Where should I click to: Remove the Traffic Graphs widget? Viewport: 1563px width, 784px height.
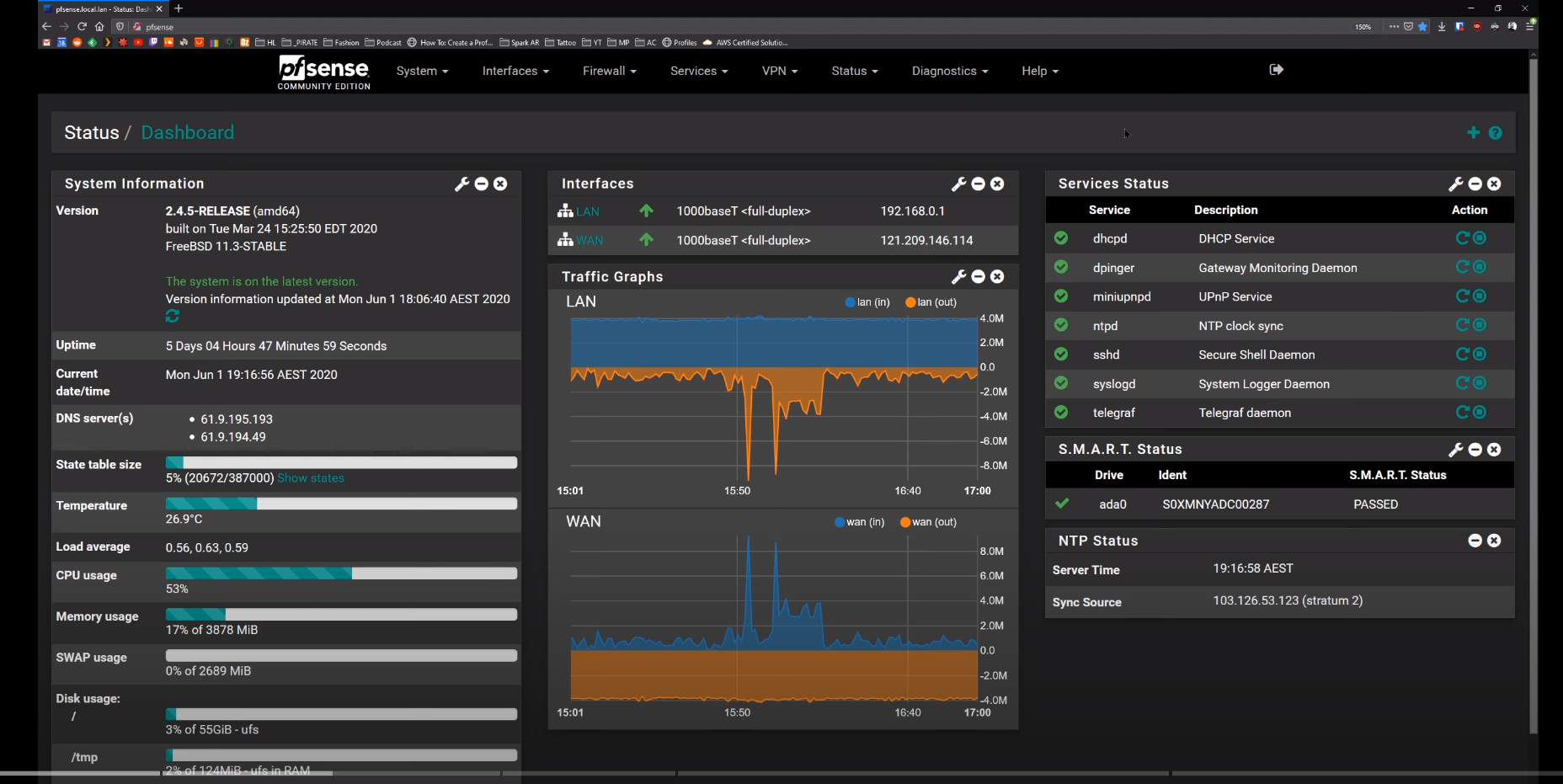(997, 276)
